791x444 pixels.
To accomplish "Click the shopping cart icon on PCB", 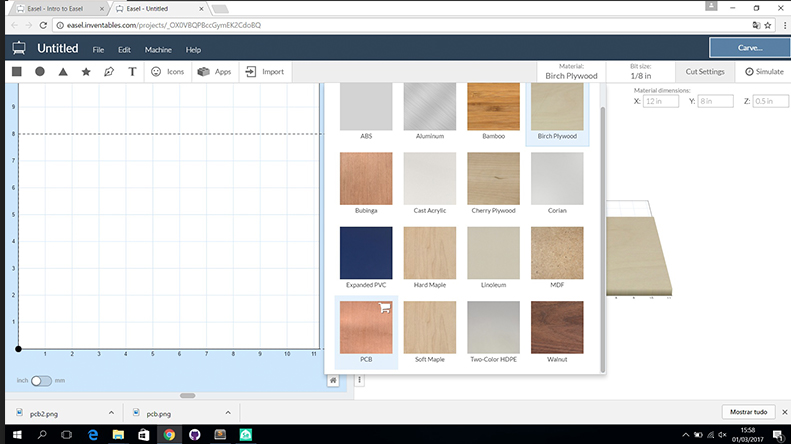I will pyautogui.click(x=384, y=308).
